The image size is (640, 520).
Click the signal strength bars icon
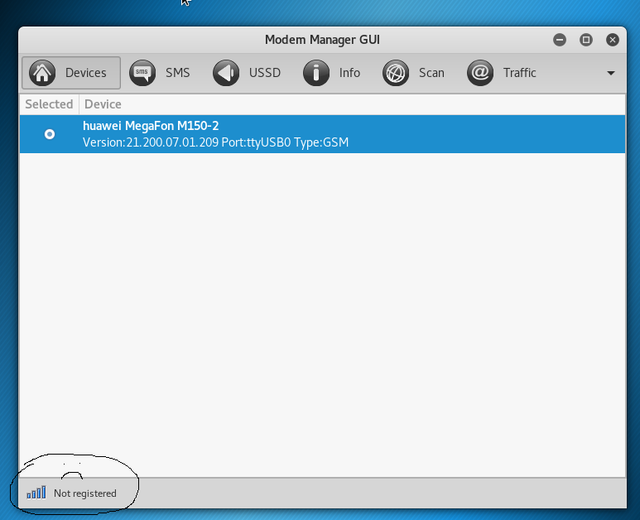36,493
